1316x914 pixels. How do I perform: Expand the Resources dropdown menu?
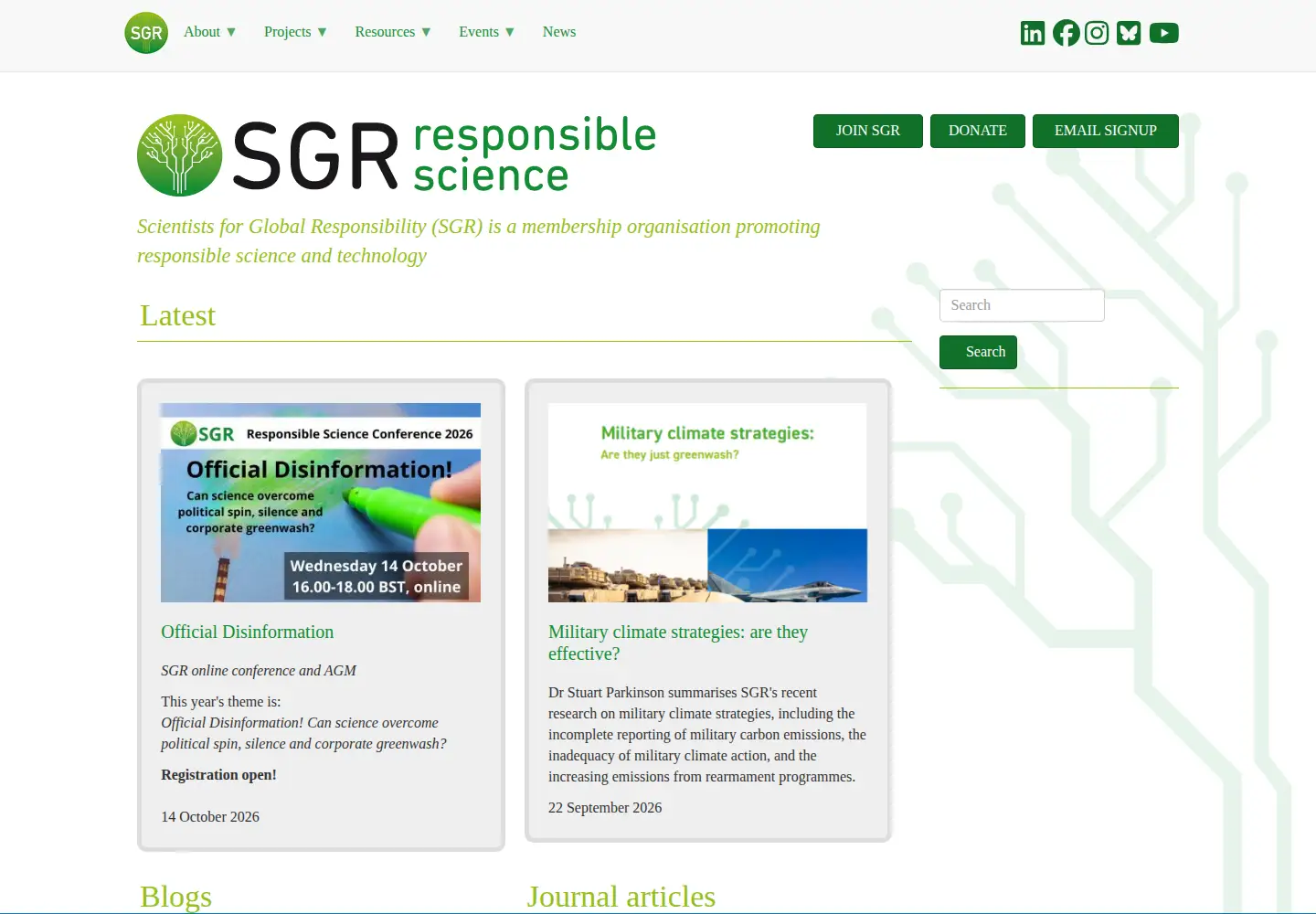(x=393, y=32)
